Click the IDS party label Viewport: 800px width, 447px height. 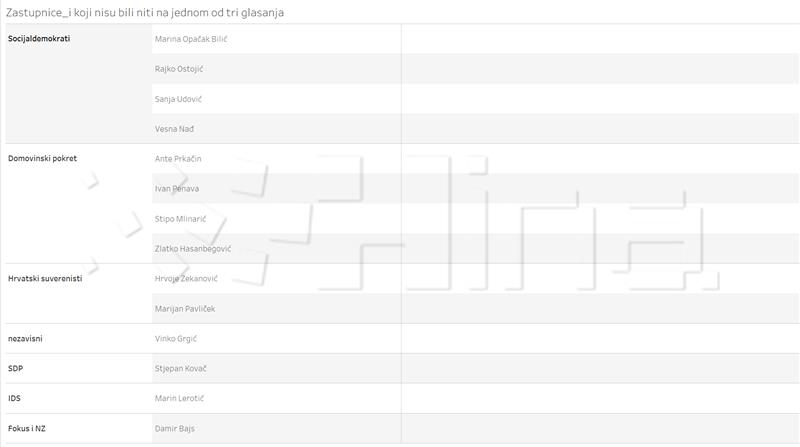[14, 399]
